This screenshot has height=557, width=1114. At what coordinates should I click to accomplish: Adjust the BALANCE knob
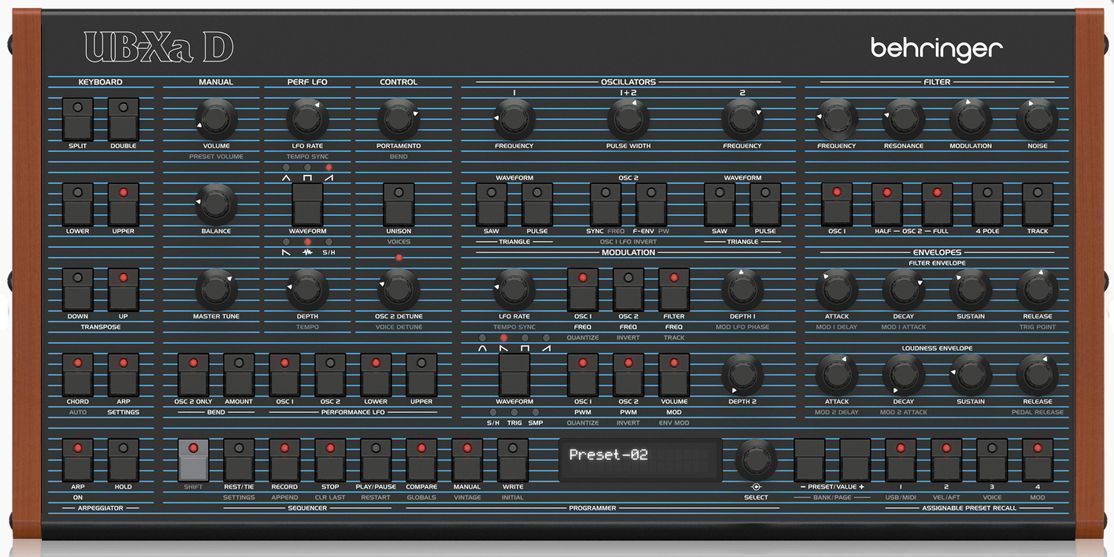pyautogui.click(x=216, y=204)
